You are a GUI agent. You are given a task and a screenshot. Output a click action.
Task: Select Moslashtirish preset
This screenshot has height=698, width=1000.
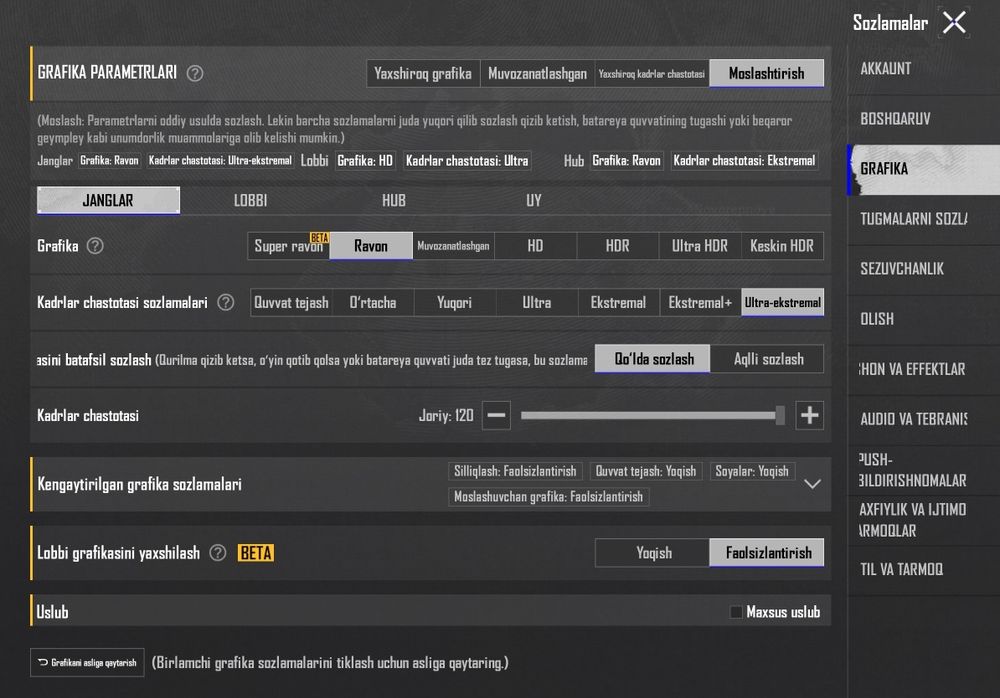point(767,73)
